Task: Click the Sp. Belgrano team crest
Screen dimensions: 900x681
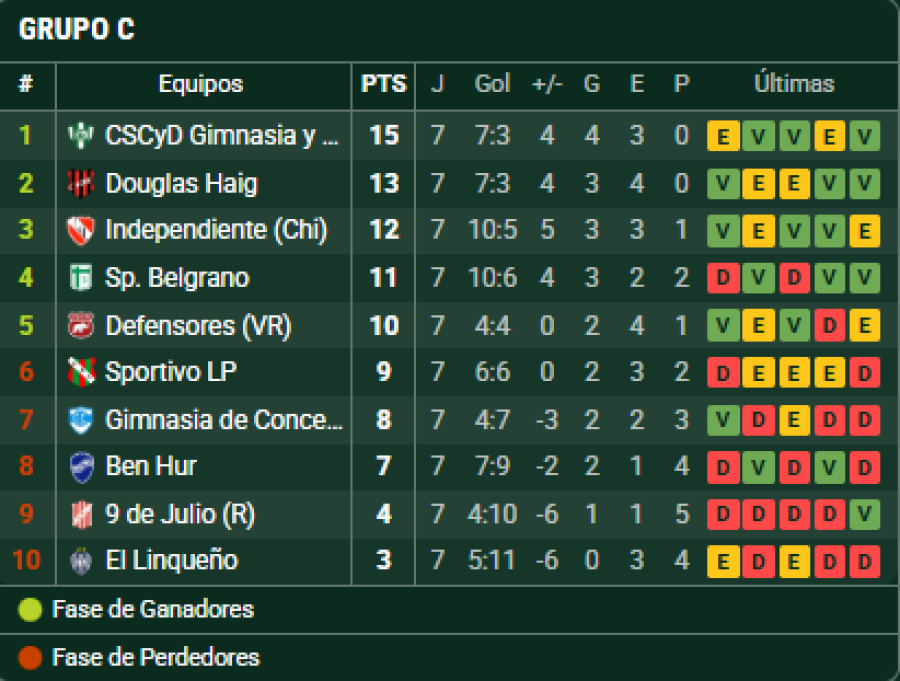Action: click(x=80, y=277)
